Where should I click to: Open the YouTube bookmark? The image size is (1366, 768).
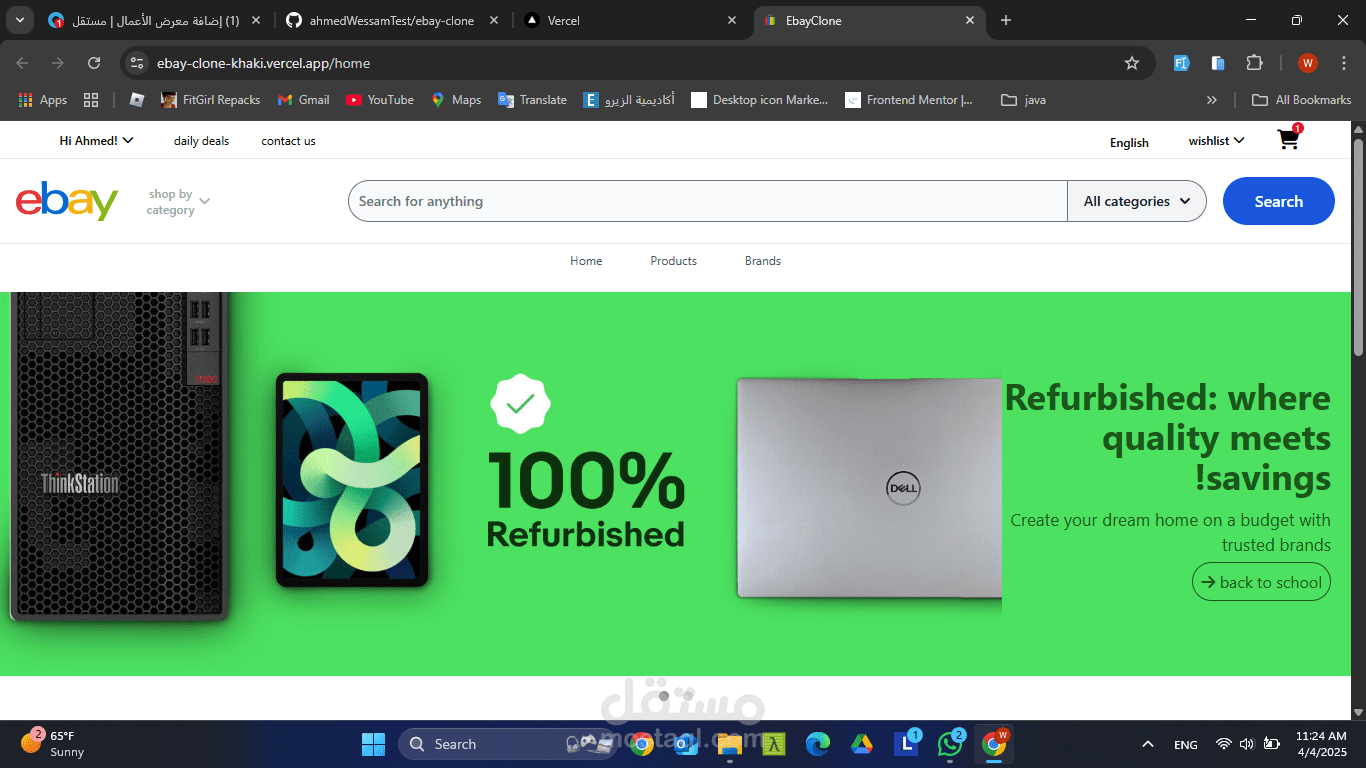pyautogui.click(x=380, y=100)
